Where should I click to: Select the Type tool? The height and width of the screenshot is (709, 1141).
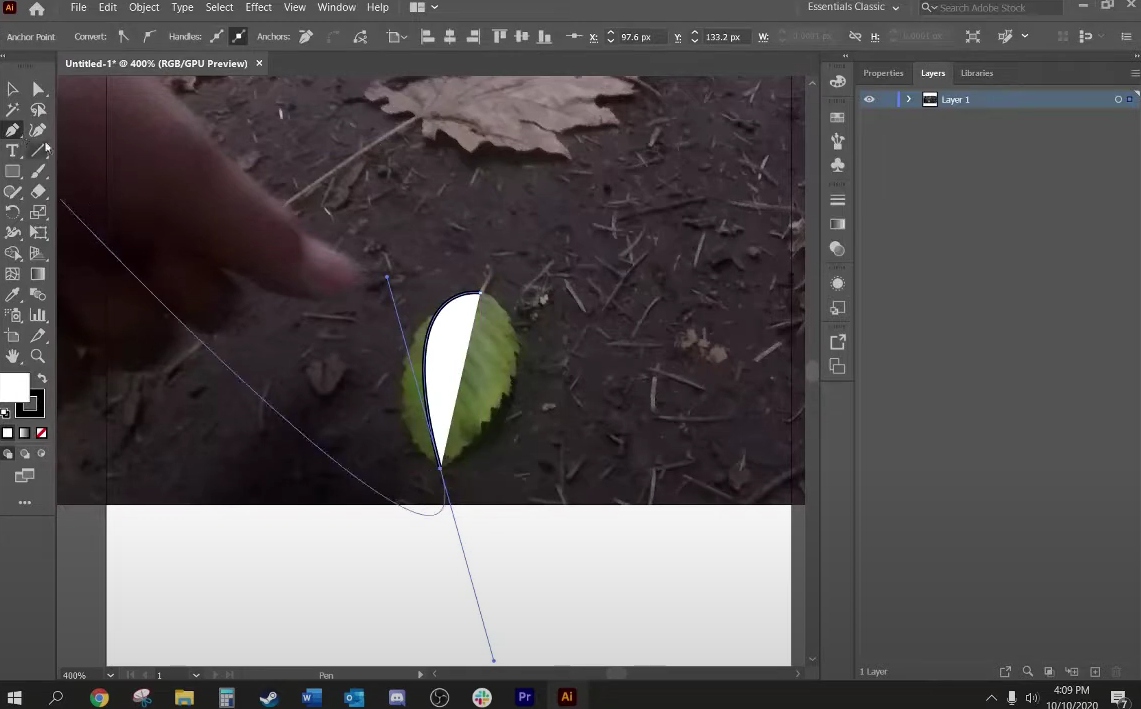12,151
